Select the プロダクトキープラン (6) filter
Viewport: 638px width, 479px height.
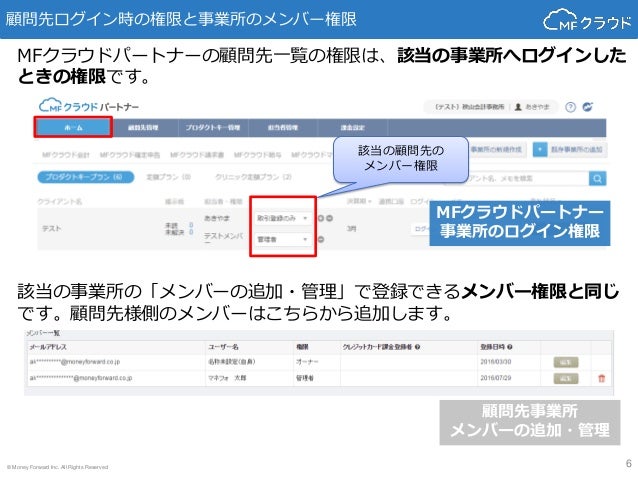[x=85, y=177]
